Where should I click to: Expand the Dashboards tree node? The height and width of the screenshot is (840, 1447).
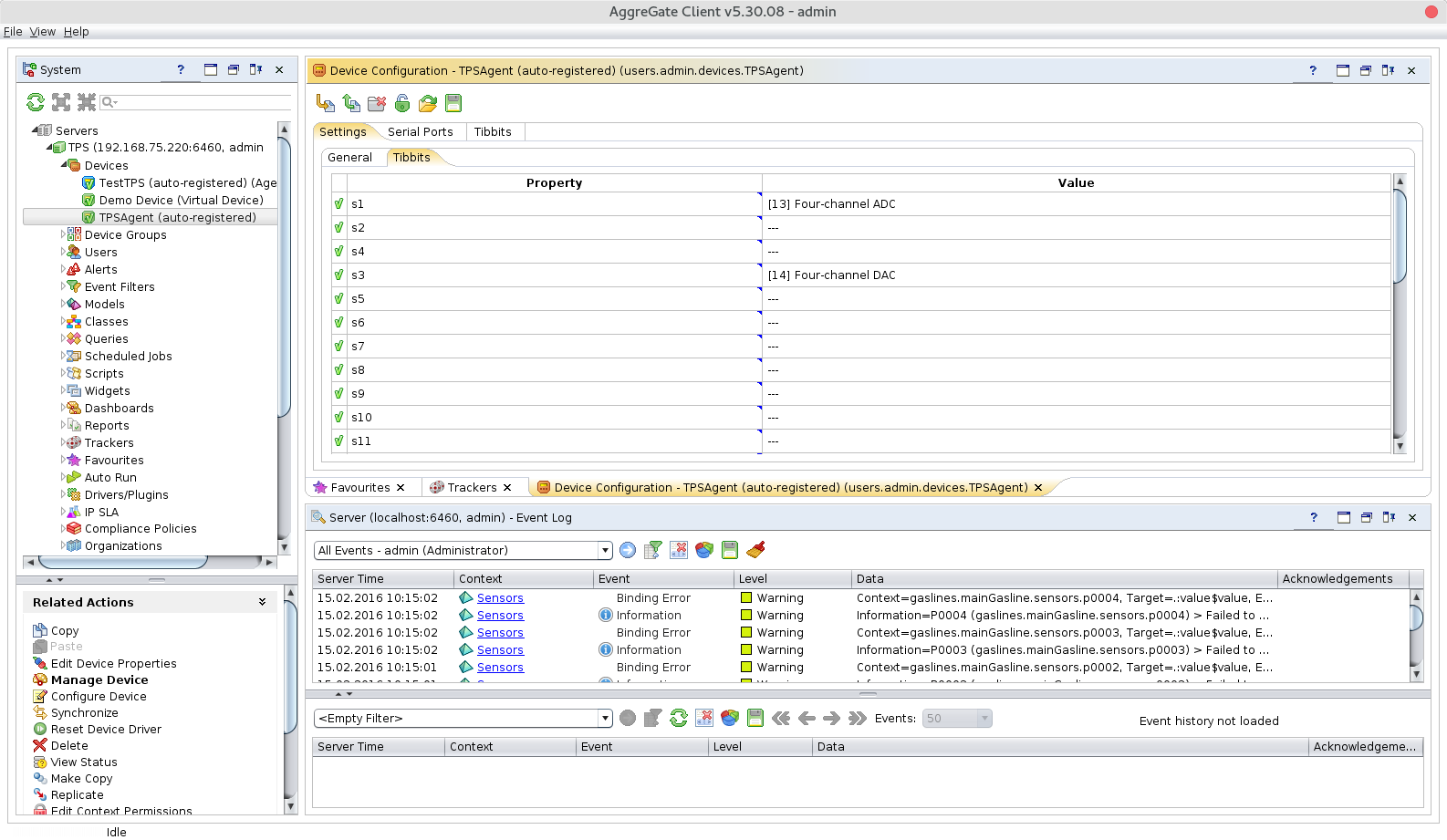[63, 408]
